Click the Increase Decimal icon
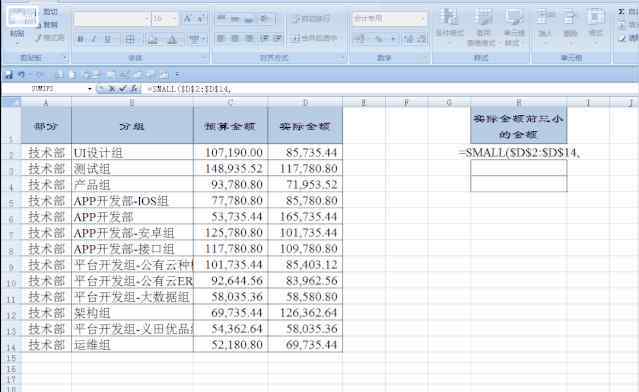The height and width of the screenshot is (392, 639). click(408, 39)
